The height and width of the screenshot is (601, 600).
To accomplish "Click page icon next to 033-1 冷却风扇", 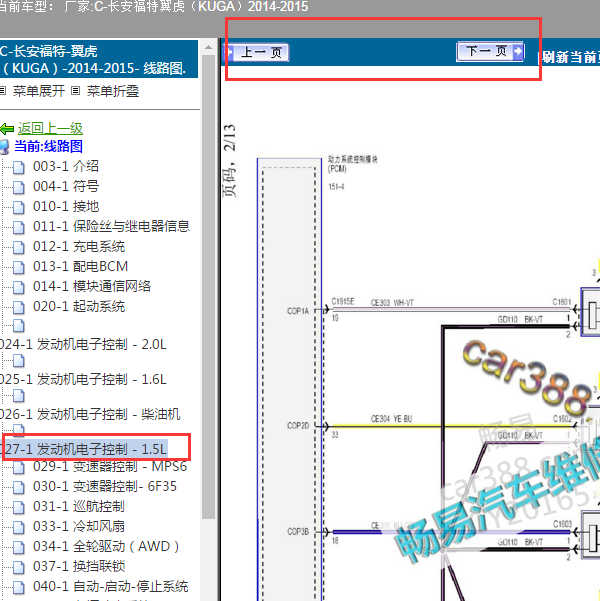I will click(18, 527).
